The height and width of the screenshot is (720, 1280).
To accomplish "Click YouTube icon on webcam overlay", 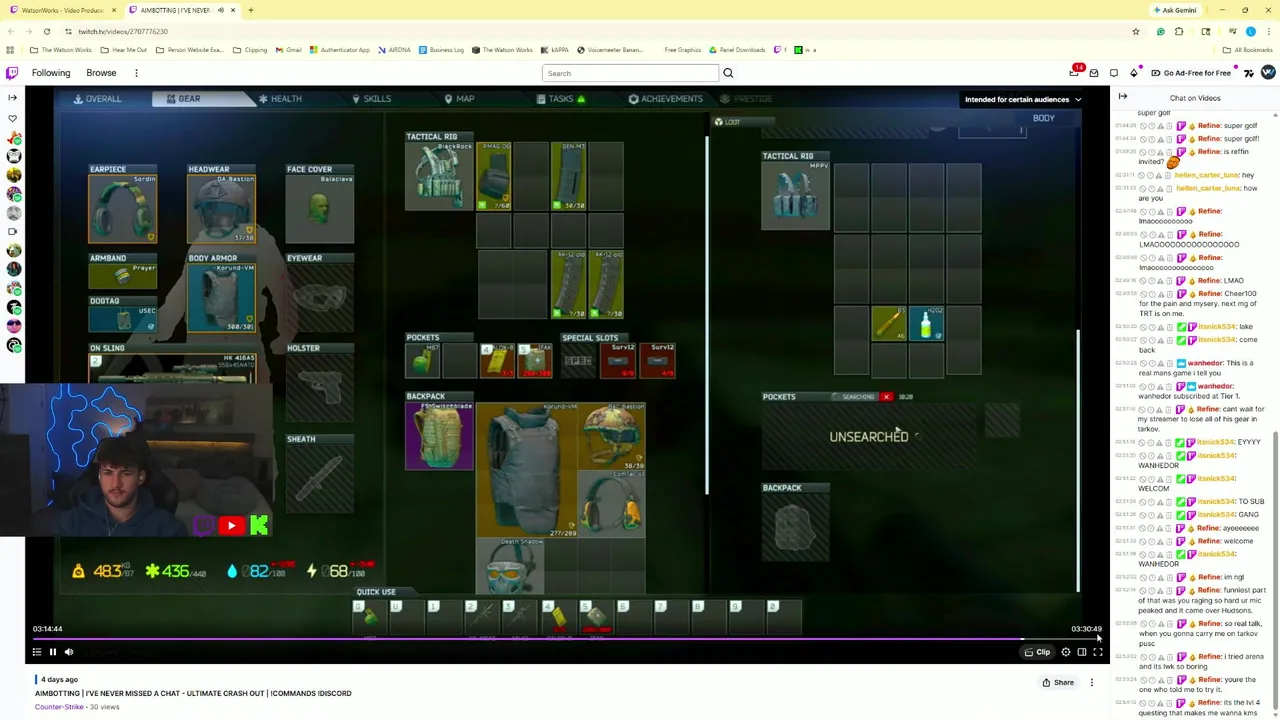I will click(x=231, y=526).
